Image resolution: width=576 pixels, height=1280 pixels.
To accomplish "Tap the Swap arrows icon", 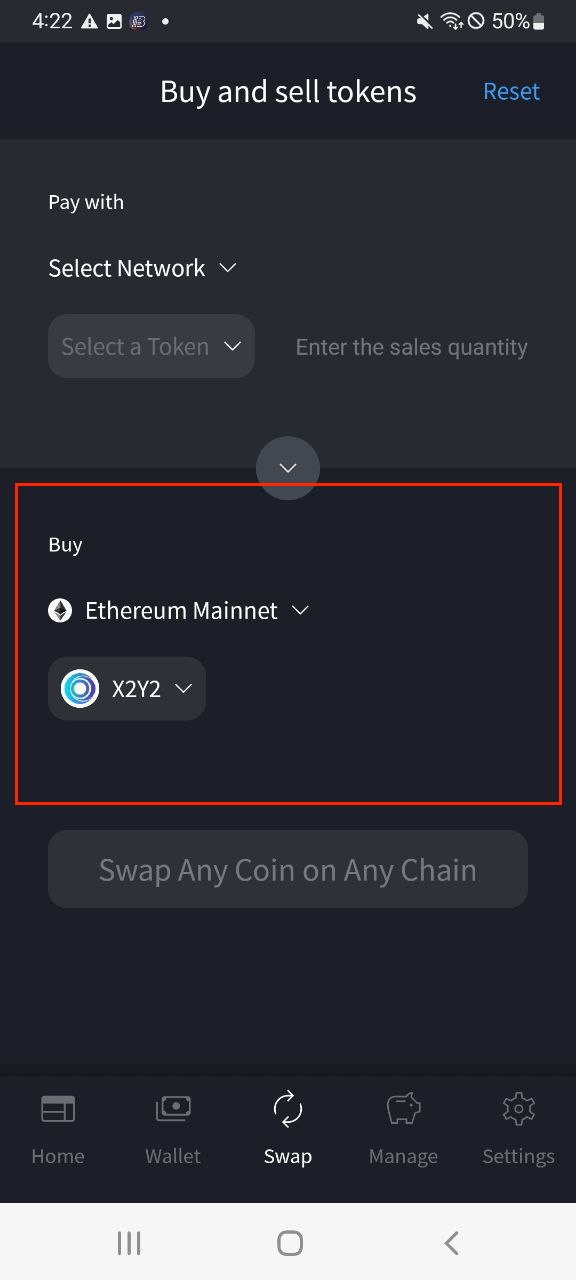I will tap(287, 1109).
